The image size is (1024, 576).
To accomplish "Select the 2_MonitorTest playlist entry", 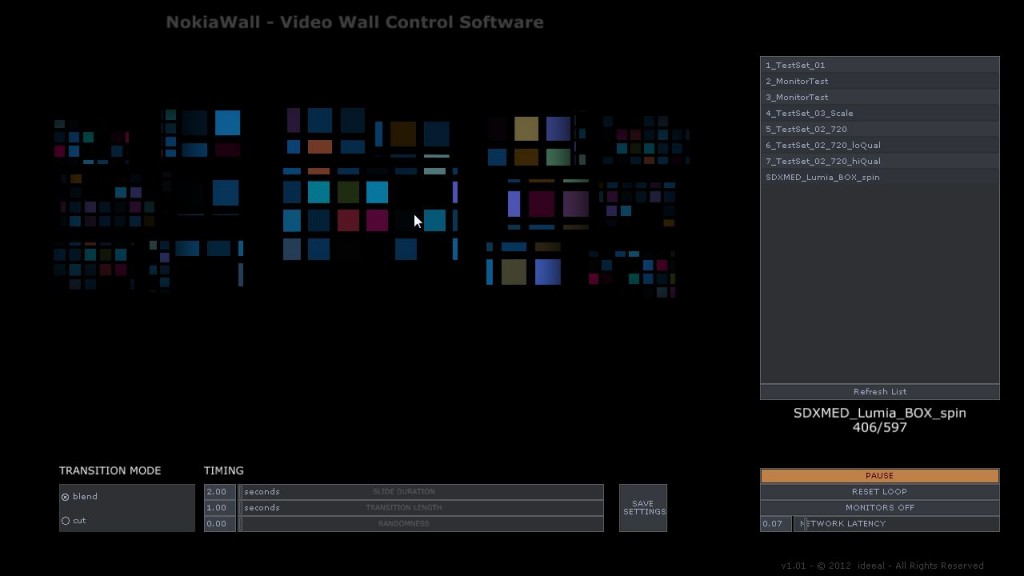I will click(x=879, y=81).
